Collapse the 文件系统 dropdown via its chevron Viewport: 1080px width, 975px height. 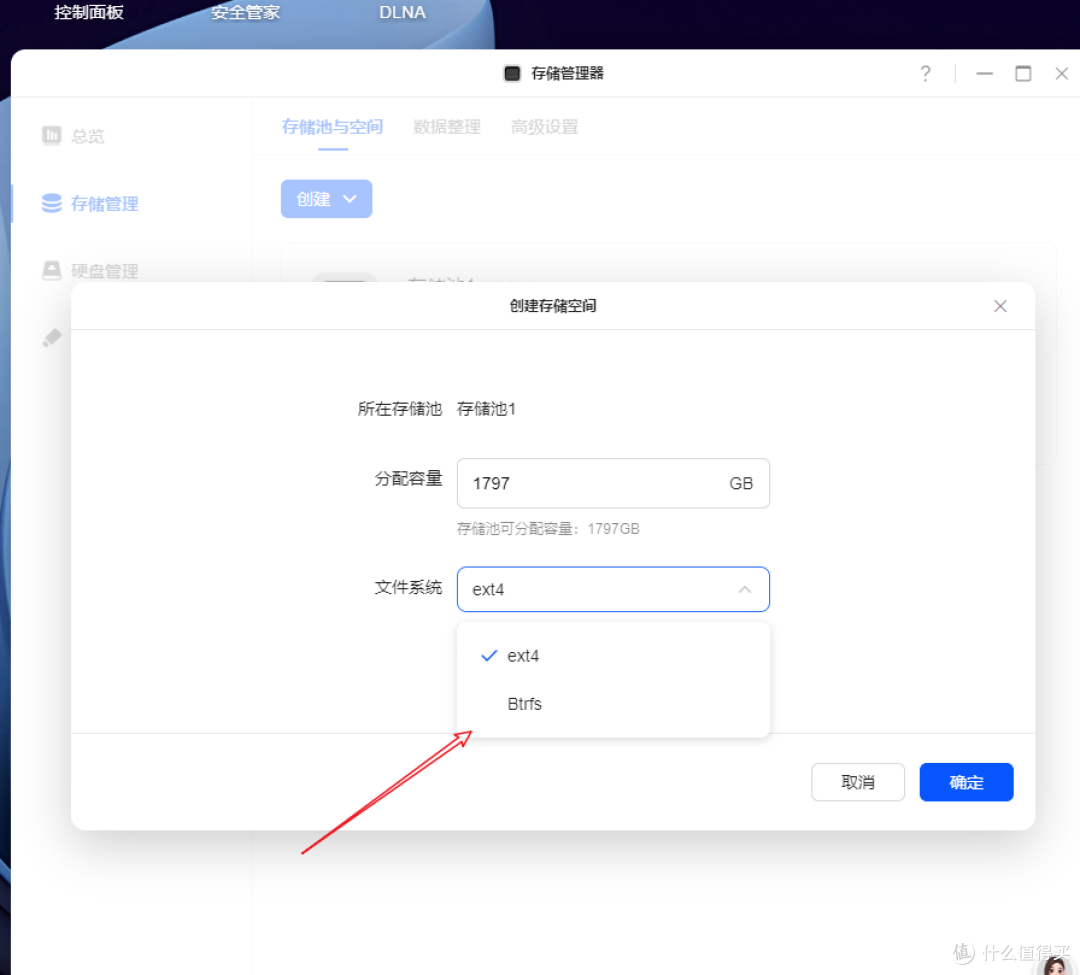pos(745,589)
